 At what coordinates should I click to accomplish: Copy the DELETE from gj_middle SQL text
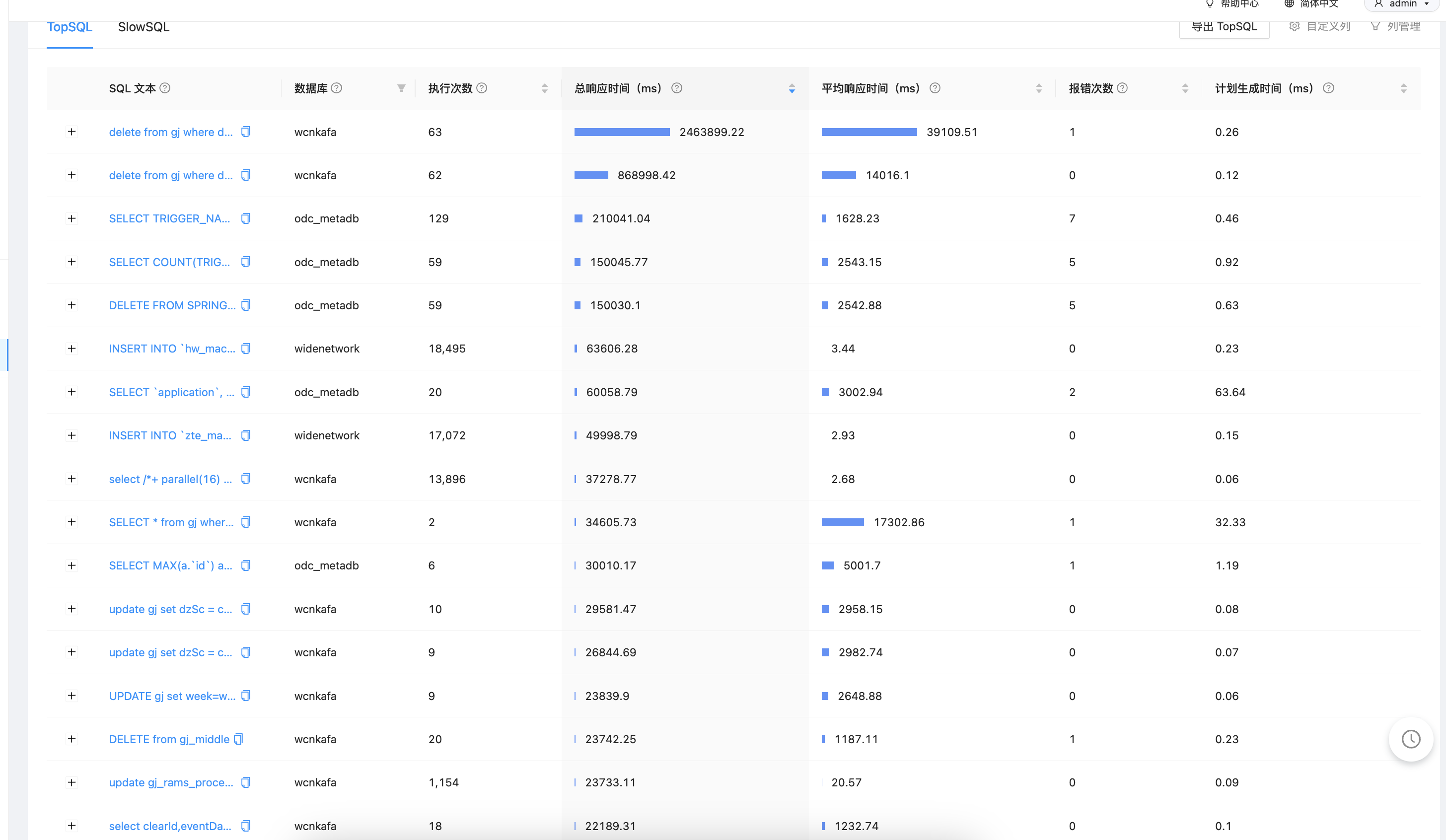tap(239, 739)
